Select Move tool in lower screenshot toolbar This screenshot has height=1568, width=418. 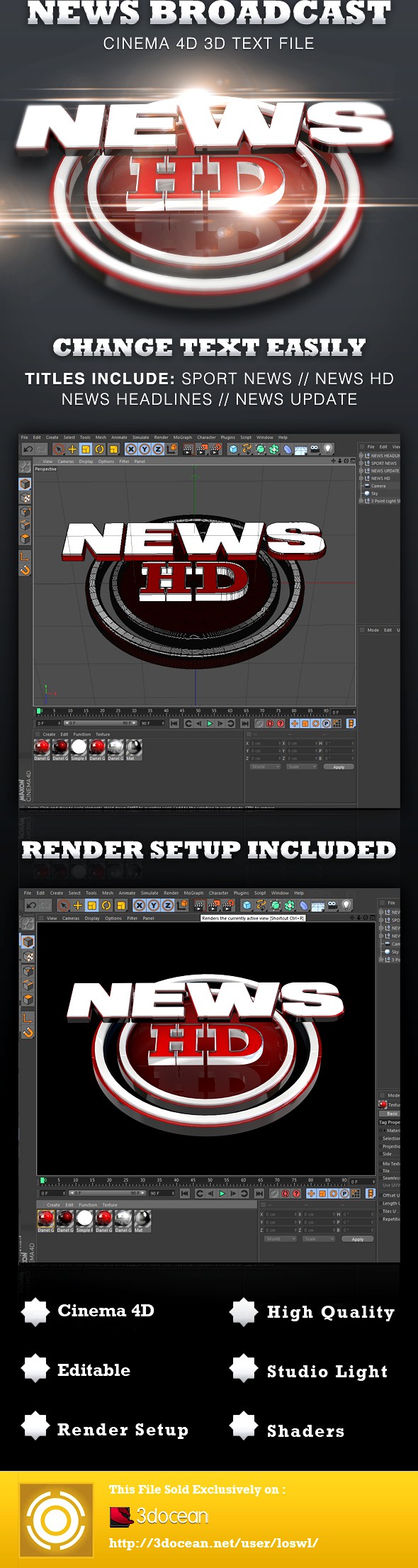(78, 905)
